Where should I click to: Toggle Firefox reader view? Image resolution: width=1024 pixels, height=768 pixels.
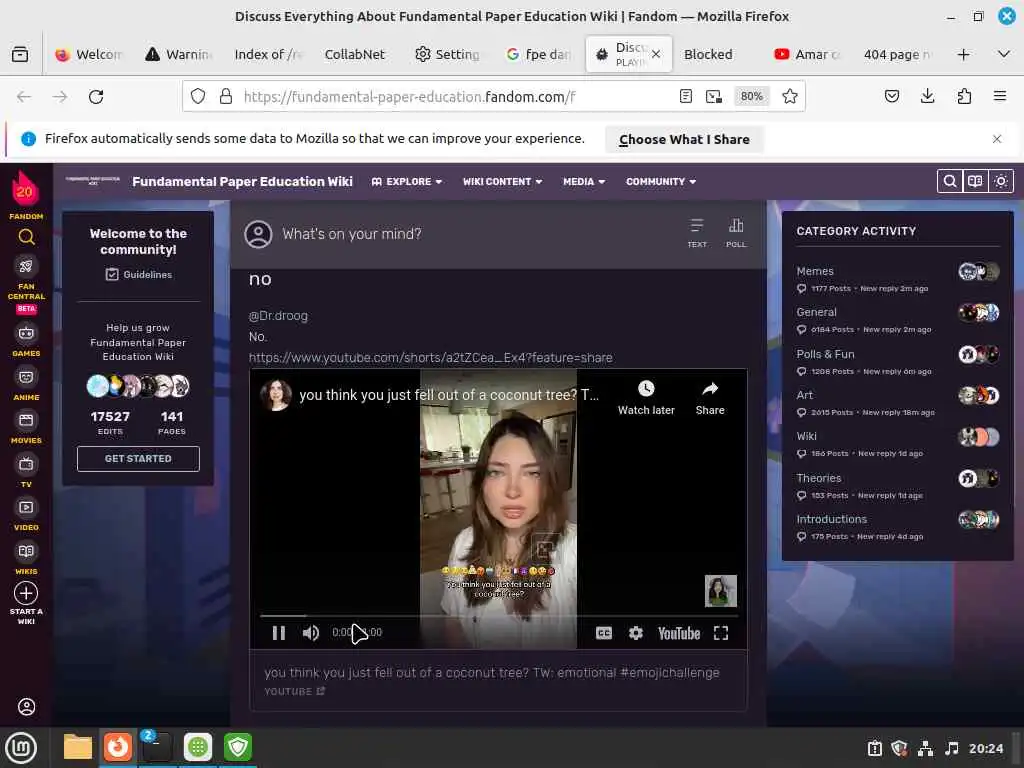click(686, 97)
